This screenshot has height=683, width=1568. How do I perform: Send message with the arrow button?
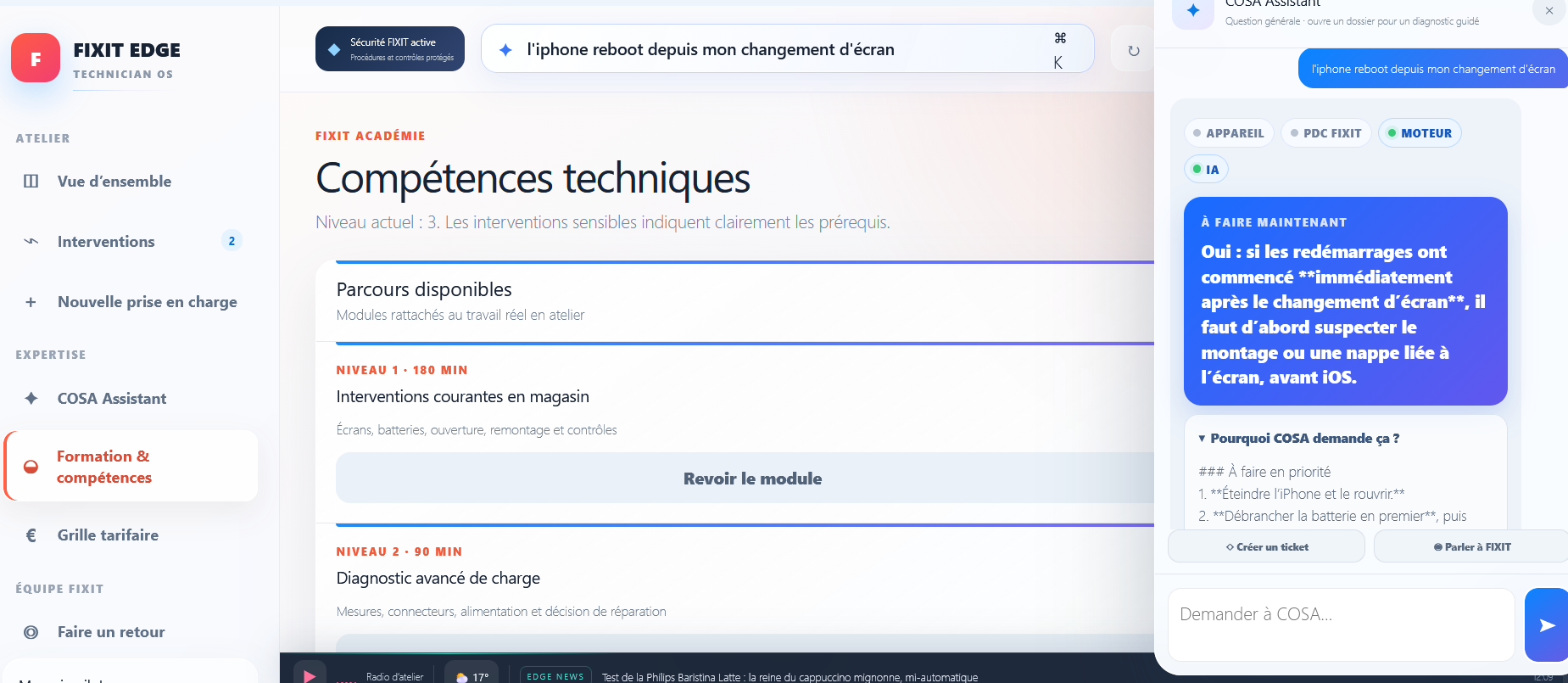[x=1547, y=625]
